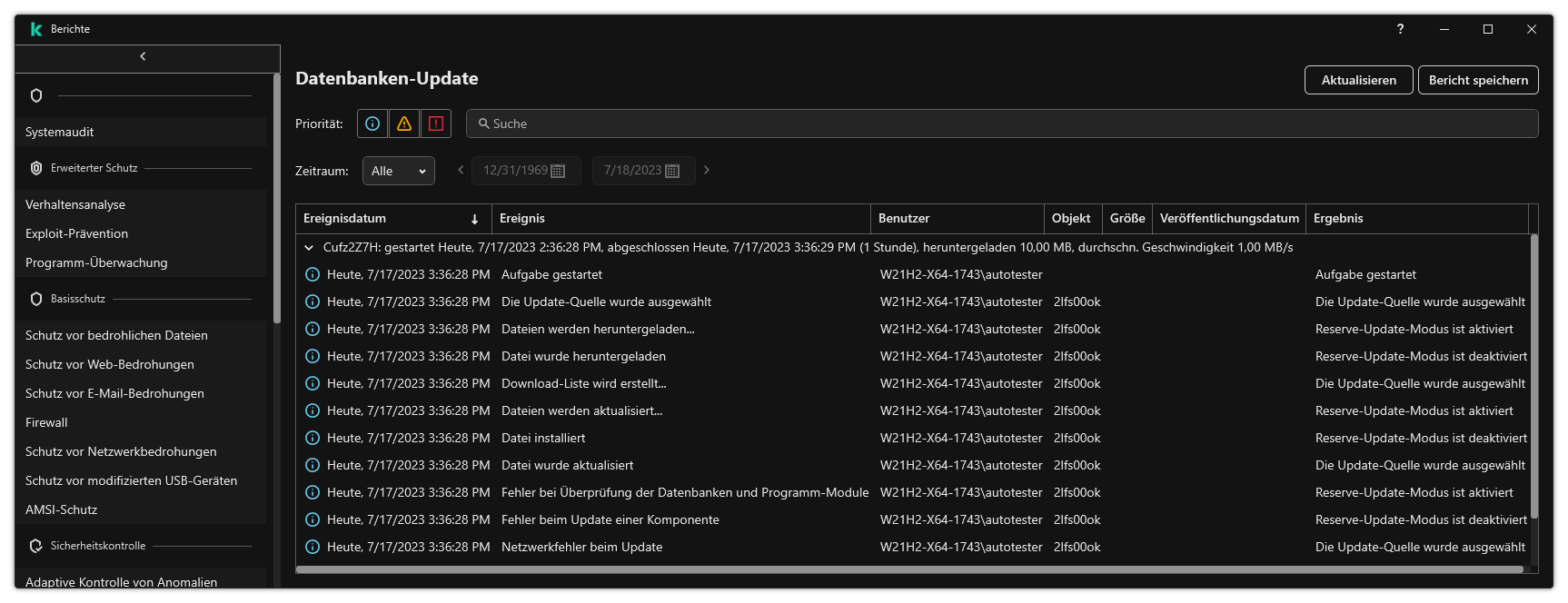Select Firewall in the sidebar
The image size is (1568, 603).
tap(47, 422)
